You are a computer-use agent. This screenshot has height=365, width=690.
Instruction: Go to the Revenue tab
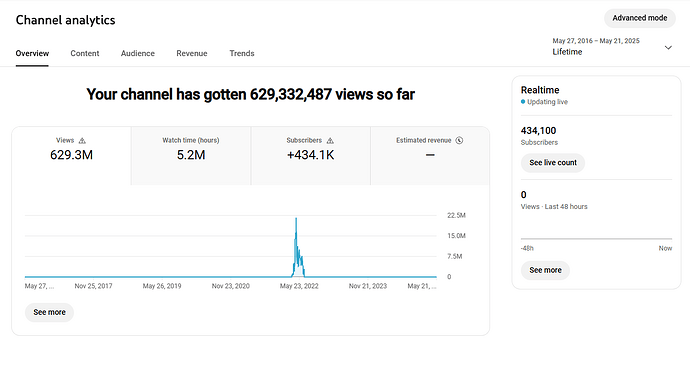coord(192,53)
